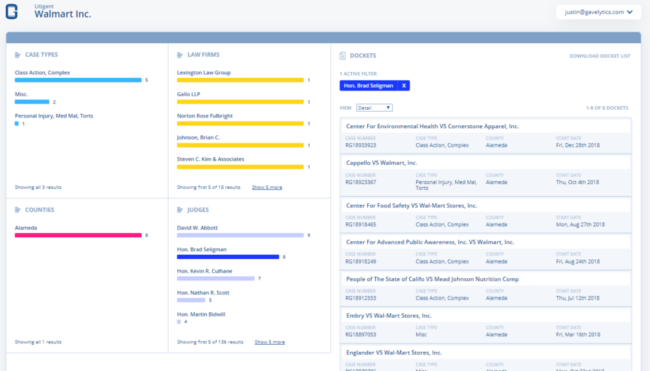
Task: Filter by Personal Injury, Med Mal, Torts
Action: (x=54, y=116)
